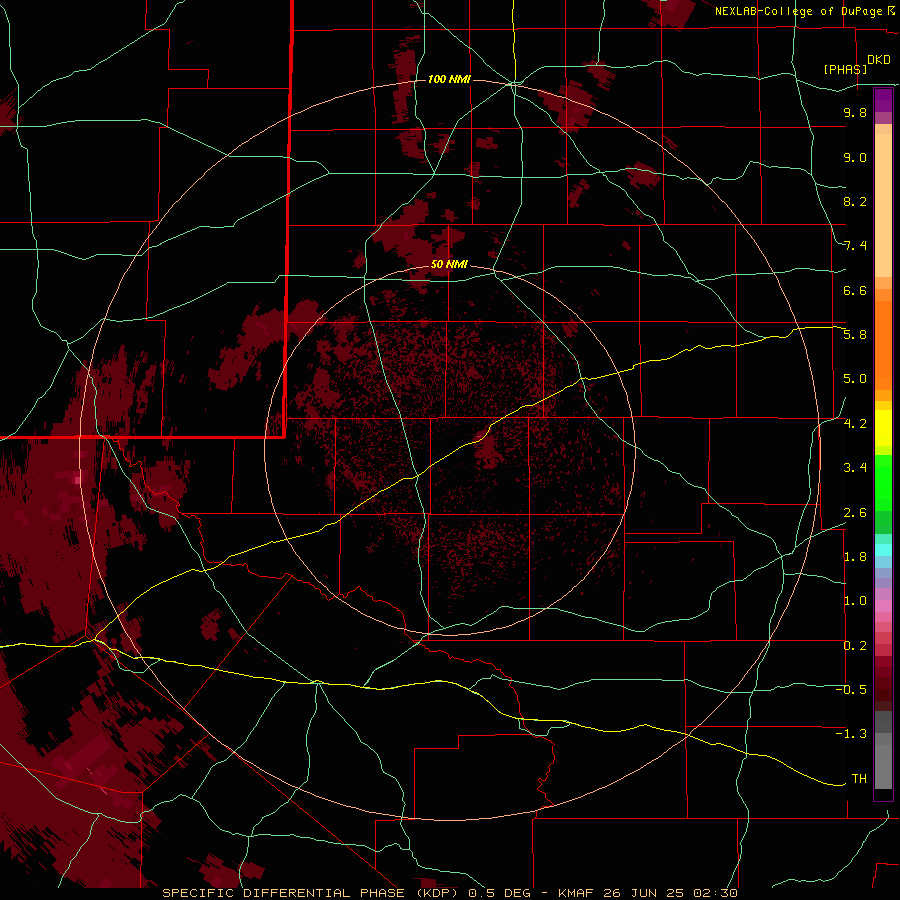Click the 6.6 scale value

pos(855,290)
